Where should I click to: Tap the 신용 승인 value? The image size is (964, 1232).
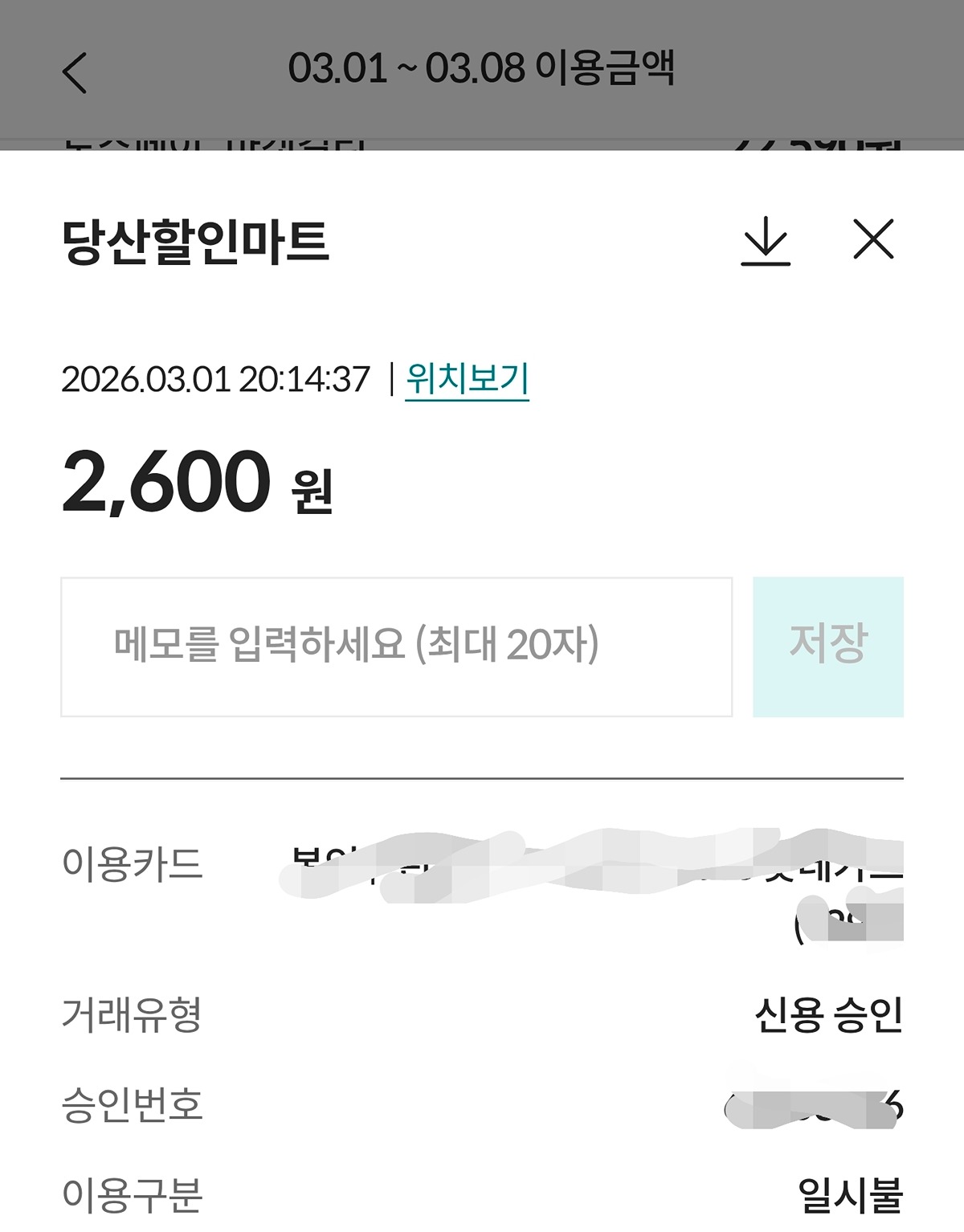click(828, 1014)
